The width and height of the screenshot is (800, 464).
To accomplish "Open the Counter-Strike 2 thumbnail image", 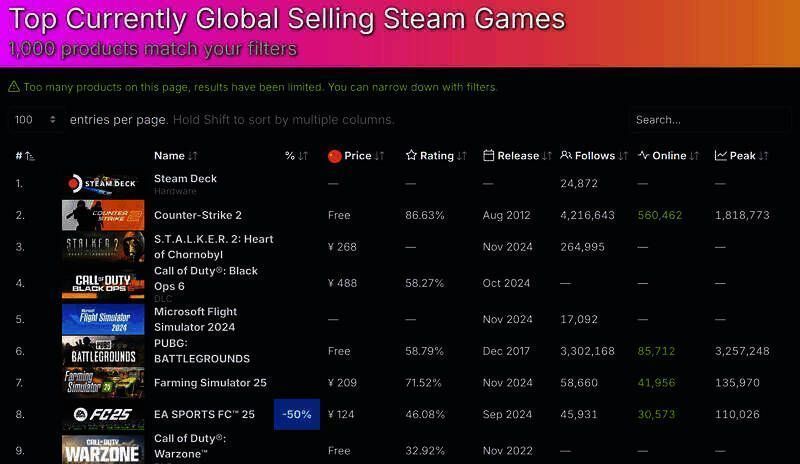I will click(103, 215).
